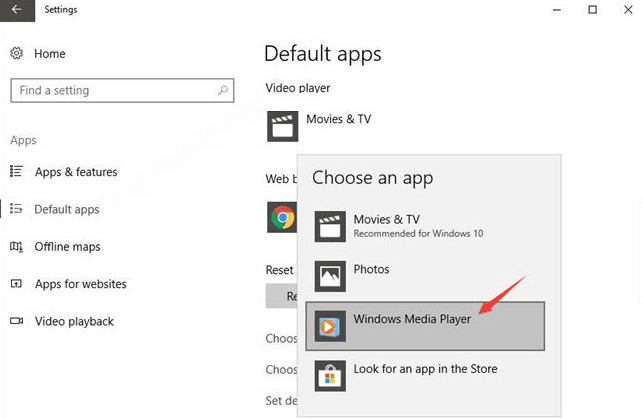Image resolution: width=643 pixels, height=419 pixels.
Task: Click the Video player label
Action: (298, 88)
